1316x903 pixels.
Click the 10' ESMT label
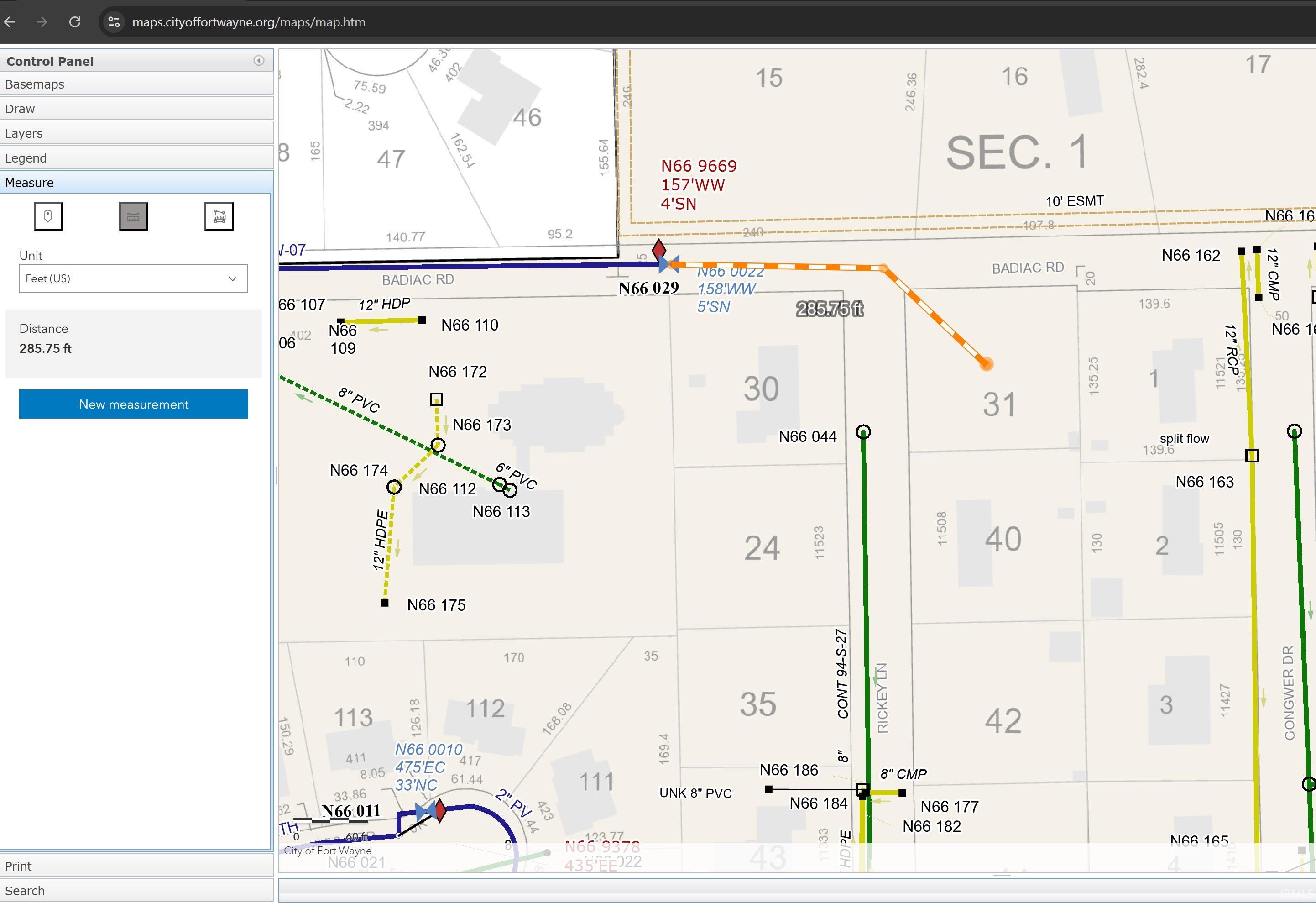tap(1074, 201)
